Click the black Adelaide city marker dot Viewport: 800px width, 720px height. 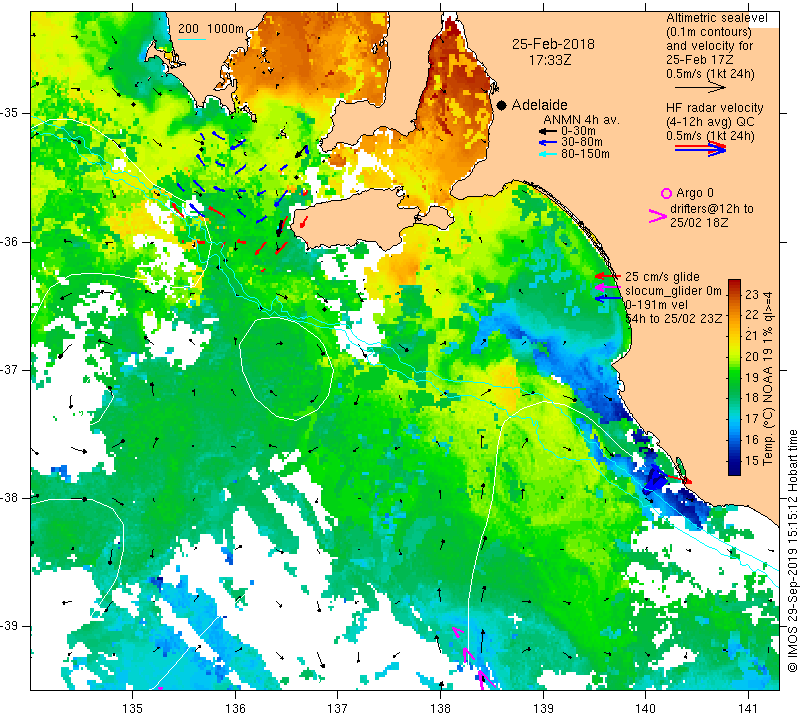pos(502,105)
